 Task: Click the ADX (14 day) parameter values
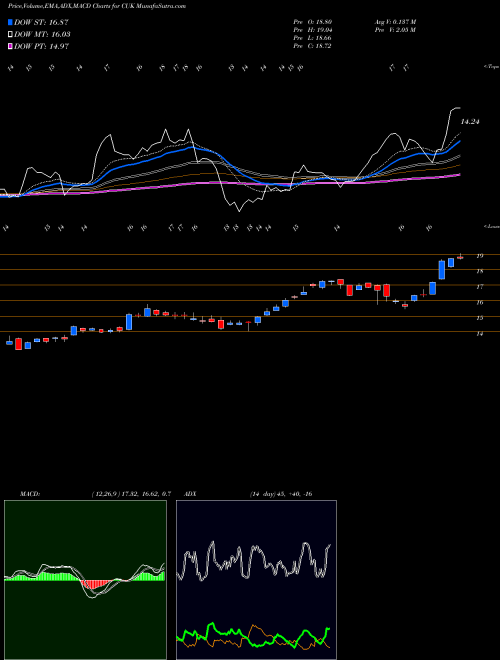280,494
